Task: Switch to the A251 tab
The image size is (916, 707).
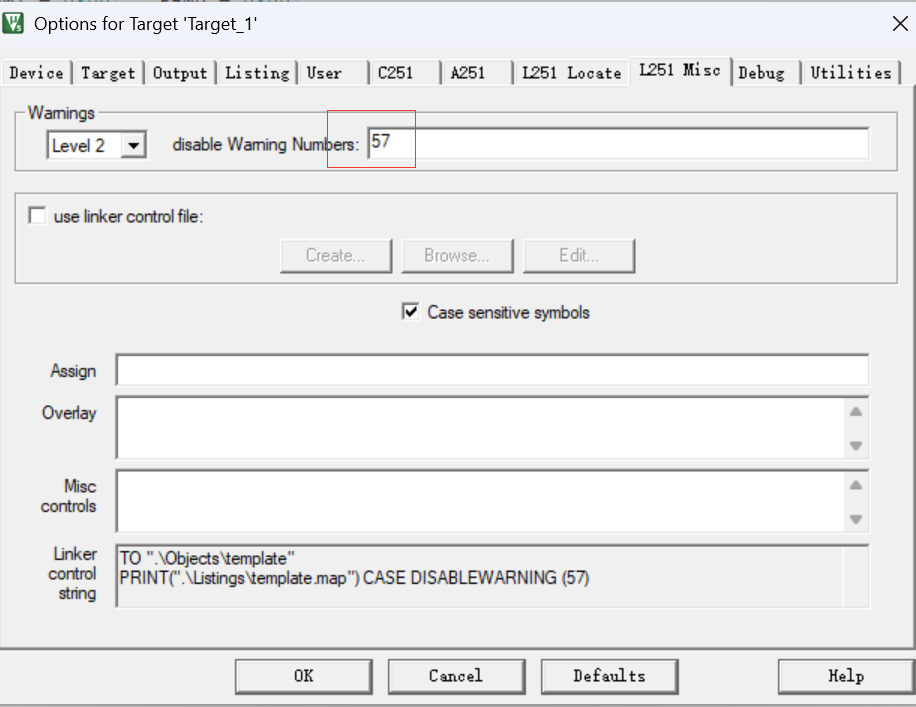Action: 477,73
